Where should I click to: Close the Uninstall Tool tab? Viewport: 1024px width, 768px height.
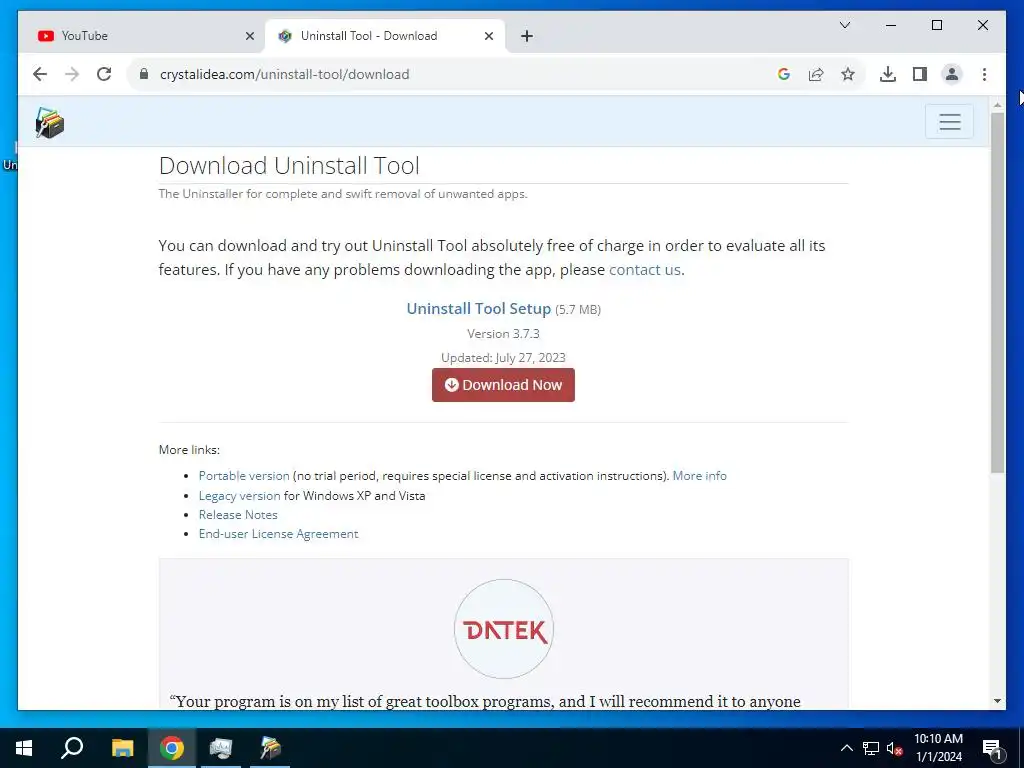pyautogui.click(x=488, y=37)
